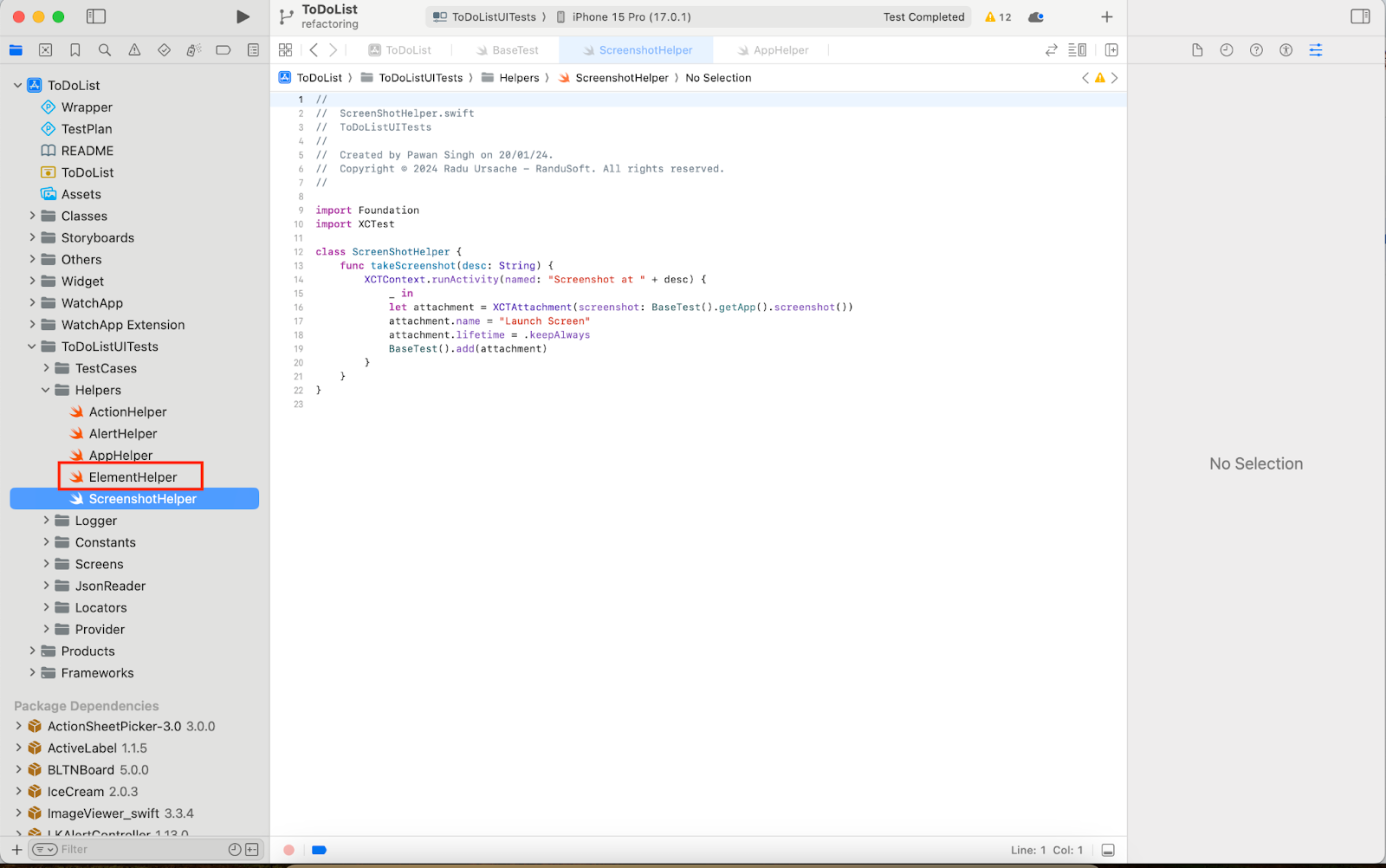Open the Debug navigator
The width and height of the screenshot is (1386, 868).
[194, 50]
